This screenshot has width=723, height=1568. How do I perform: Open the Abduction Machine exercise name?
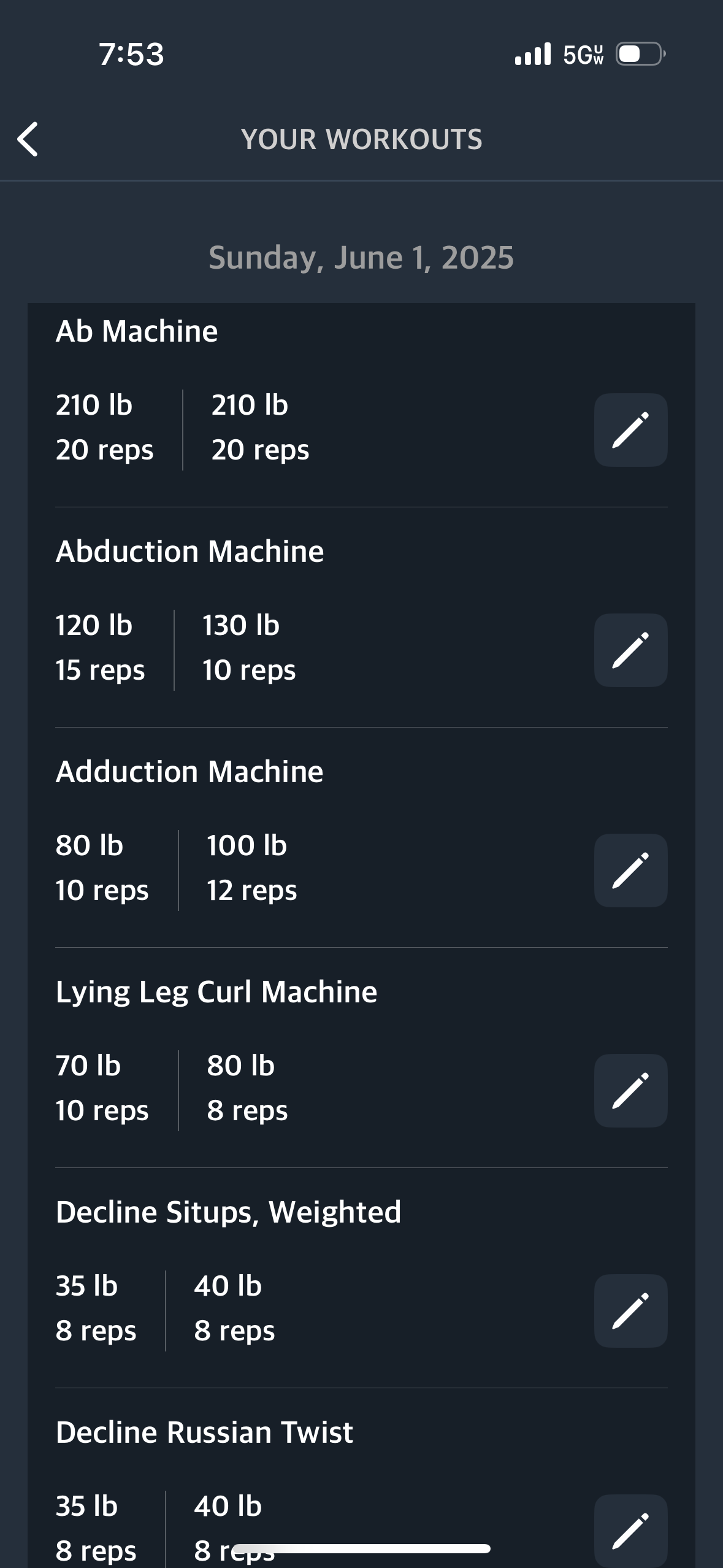[189, 551]
